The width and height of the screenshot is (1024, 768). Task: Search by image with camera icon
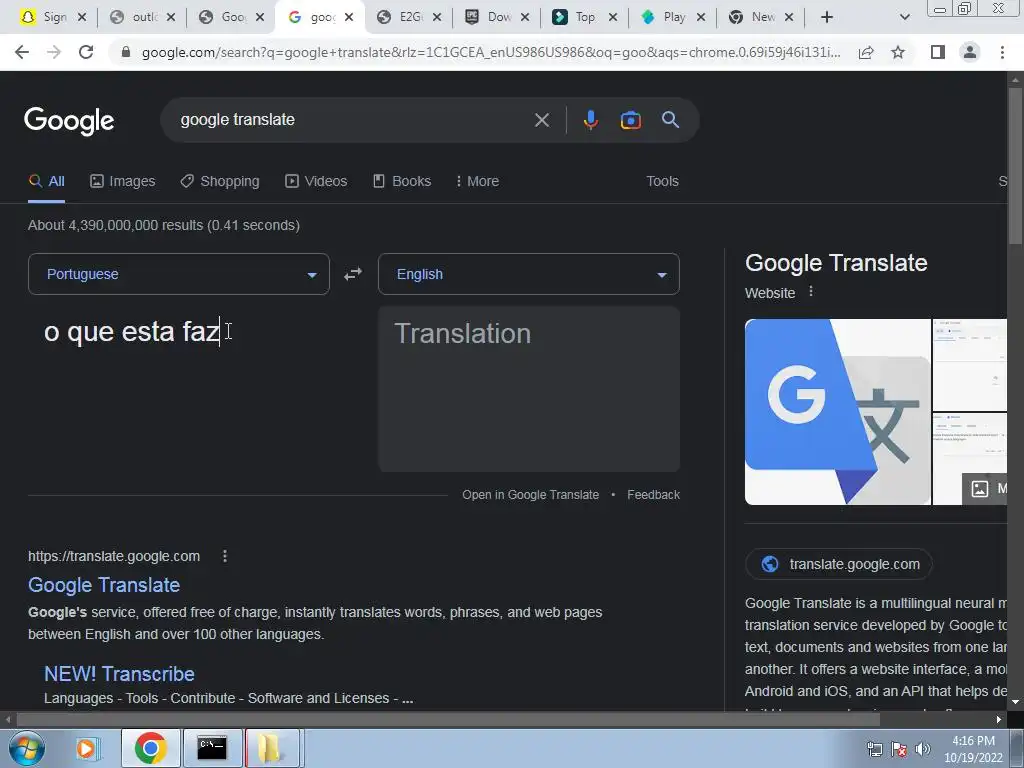tap(630, 120)
